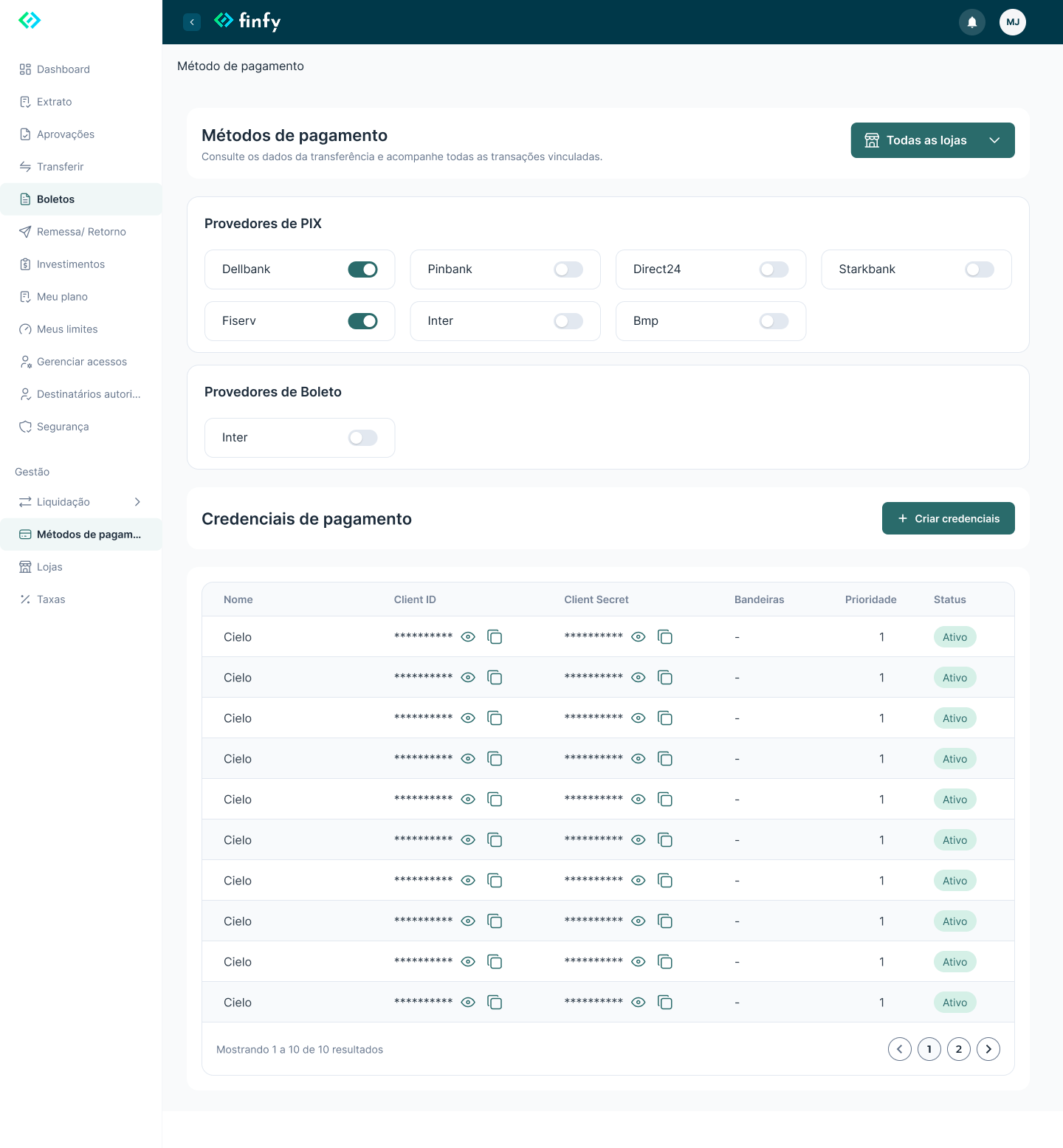Copy Client ID in the sixth Cielo row
The image size is (1063, 1148).
[x=495, y=840]
